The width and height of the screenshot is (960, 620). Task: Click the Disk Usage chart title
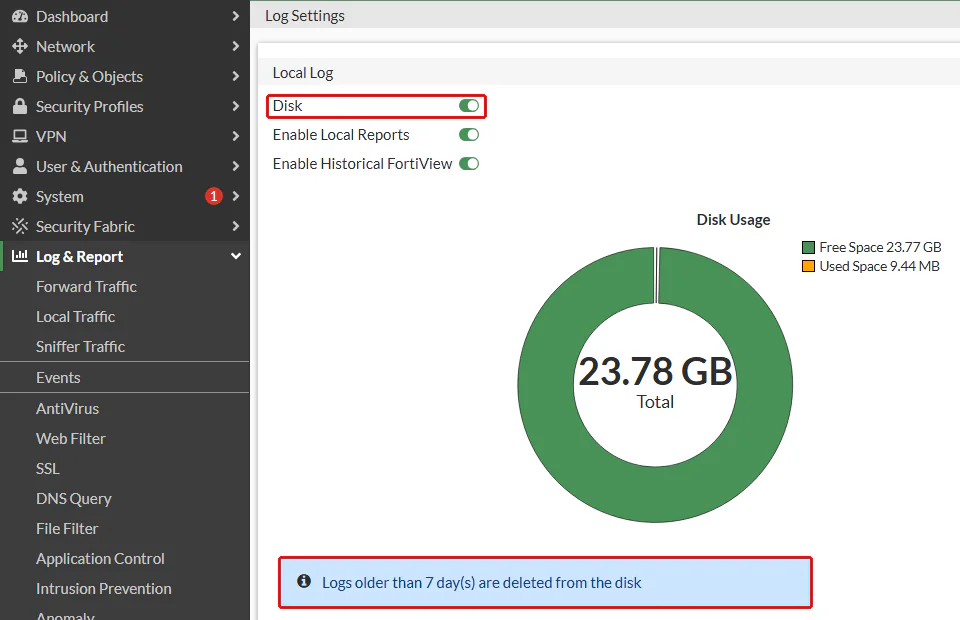733,220
